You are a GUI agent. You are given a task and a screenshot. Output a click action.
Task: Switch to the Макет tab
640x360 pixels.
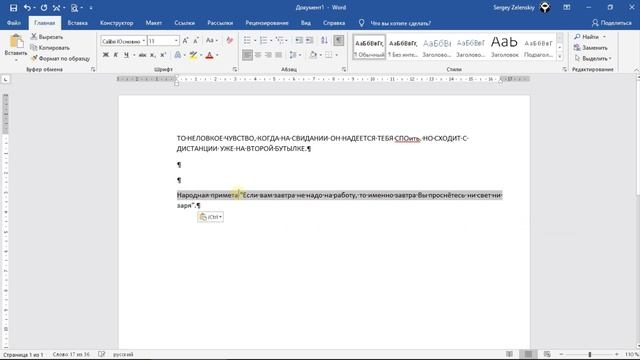point(153,23)
